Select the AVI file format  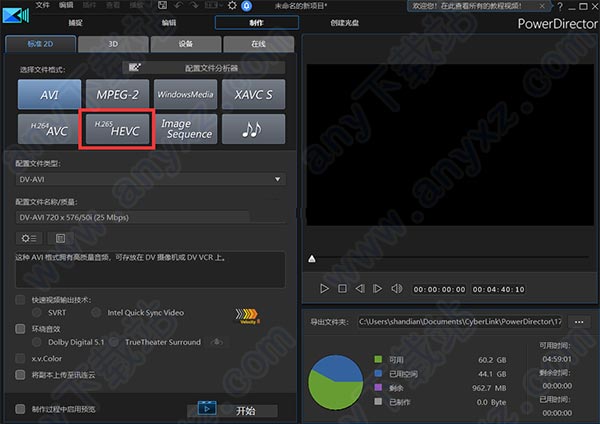(x=49, y=94)
